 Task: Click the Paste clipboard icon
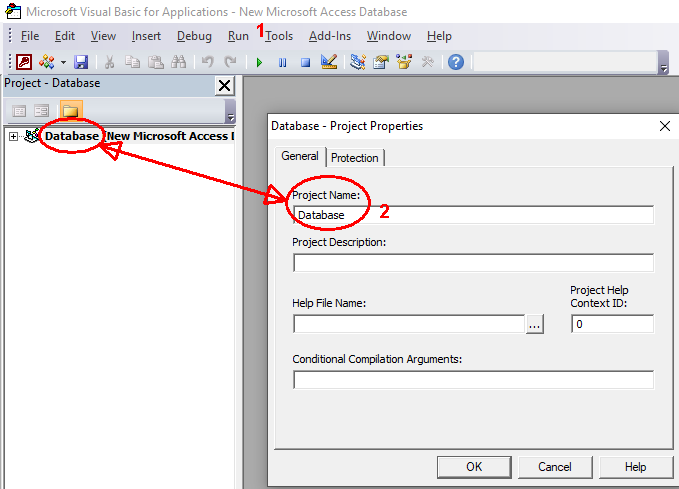(155, 62)
